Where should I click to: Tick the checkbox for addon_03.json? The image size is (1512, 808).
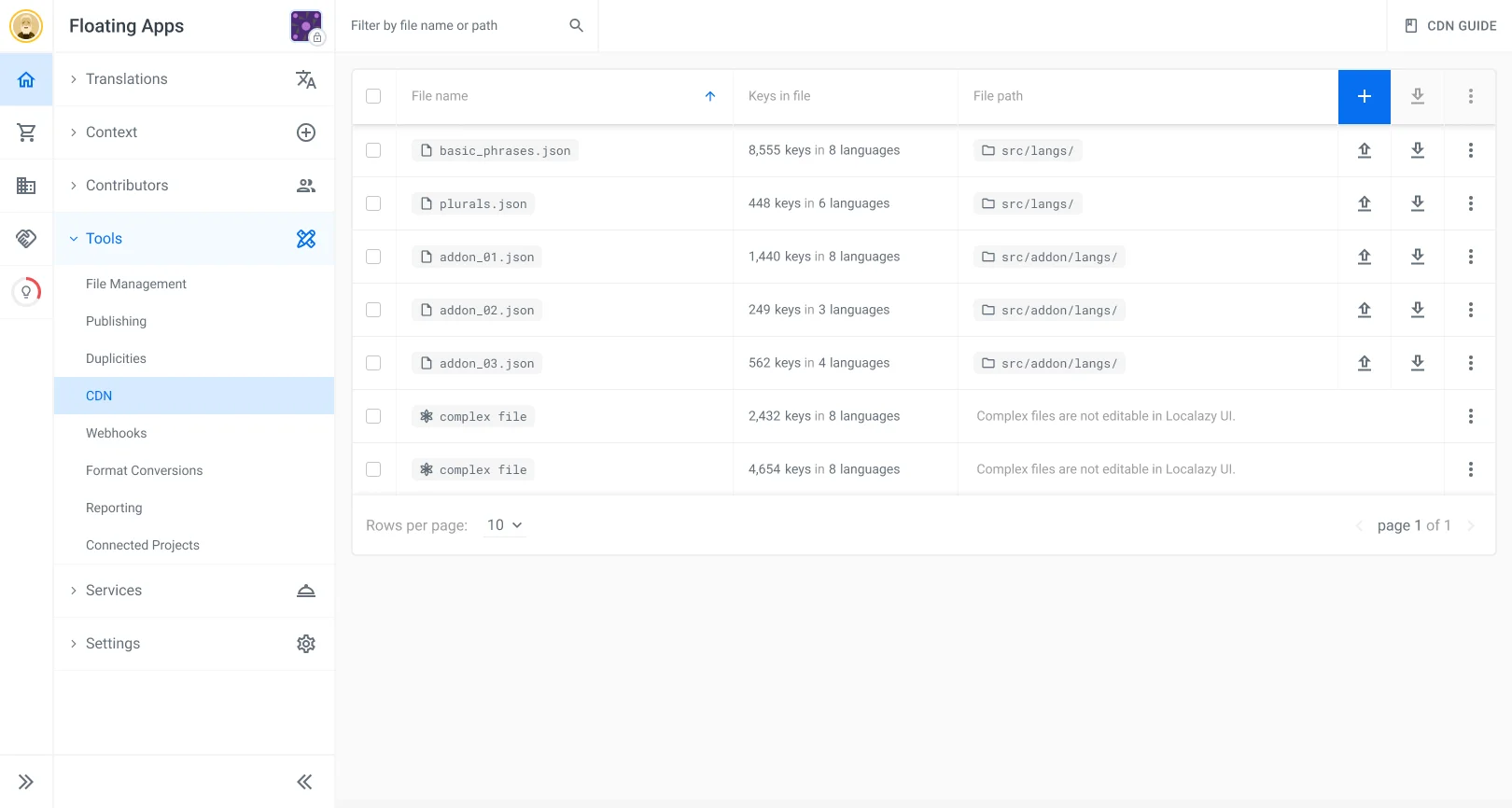pos(373,363)
